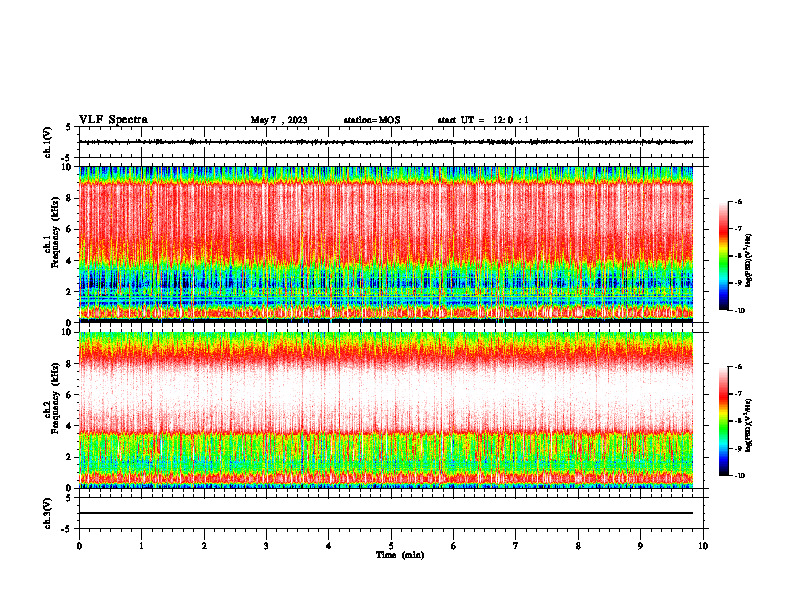The image size is (792, 612).
Task: Click the "ch.3(V)" waveform axis label
Action: 48,513
